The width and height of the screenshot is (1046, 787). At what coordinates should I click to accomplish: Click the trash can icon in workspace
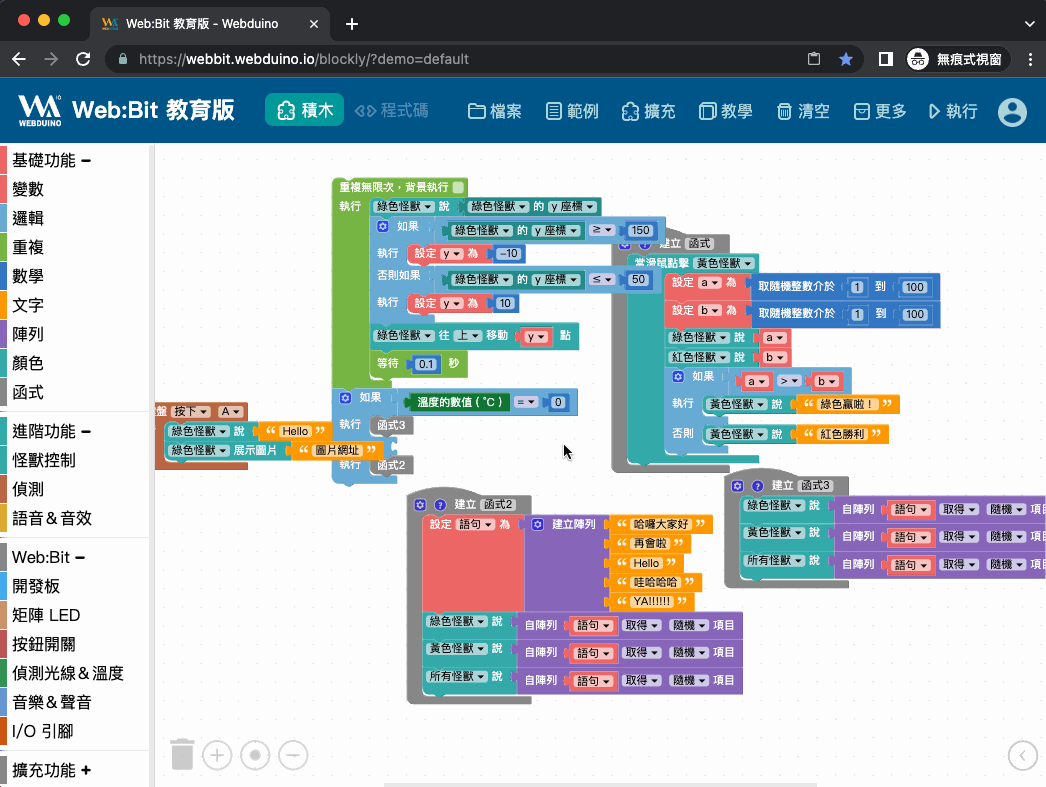[x=182, y=754]
